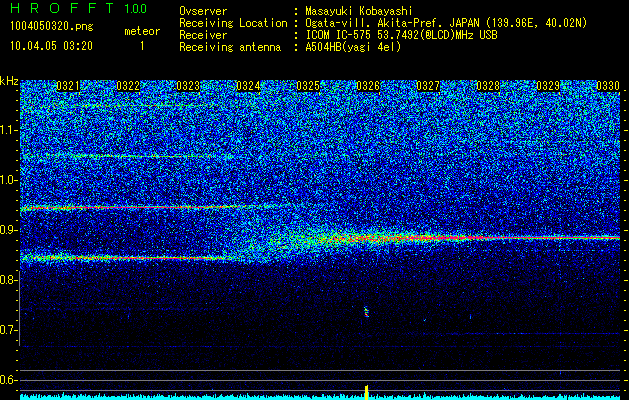Click the 'meteor' count label
Viewport: 629px width, 400px height.
click(x=142, y=31)
